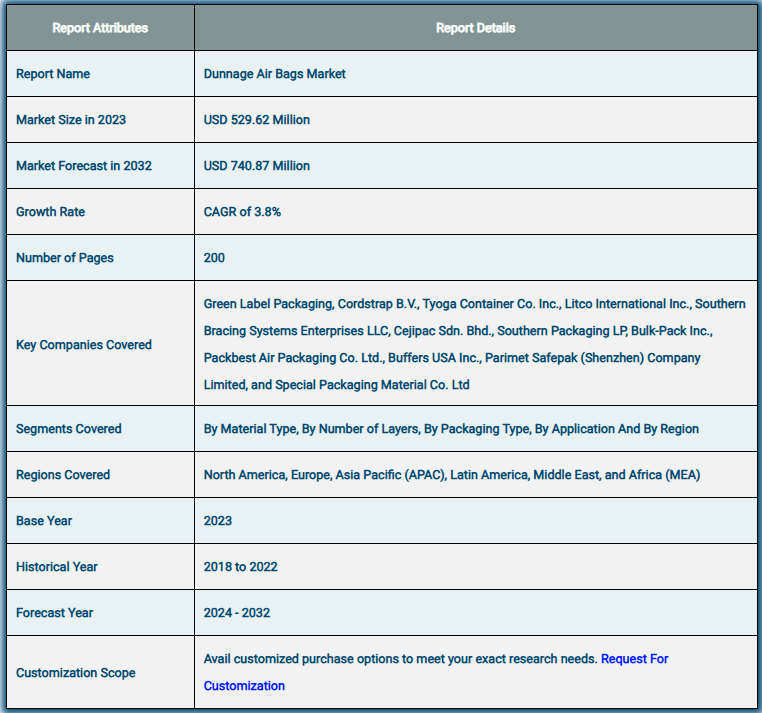Select the USD 529.62 Million value
The height and width of the screenshot is (713, 762).
pyautogui.click(x=257, y=120)
